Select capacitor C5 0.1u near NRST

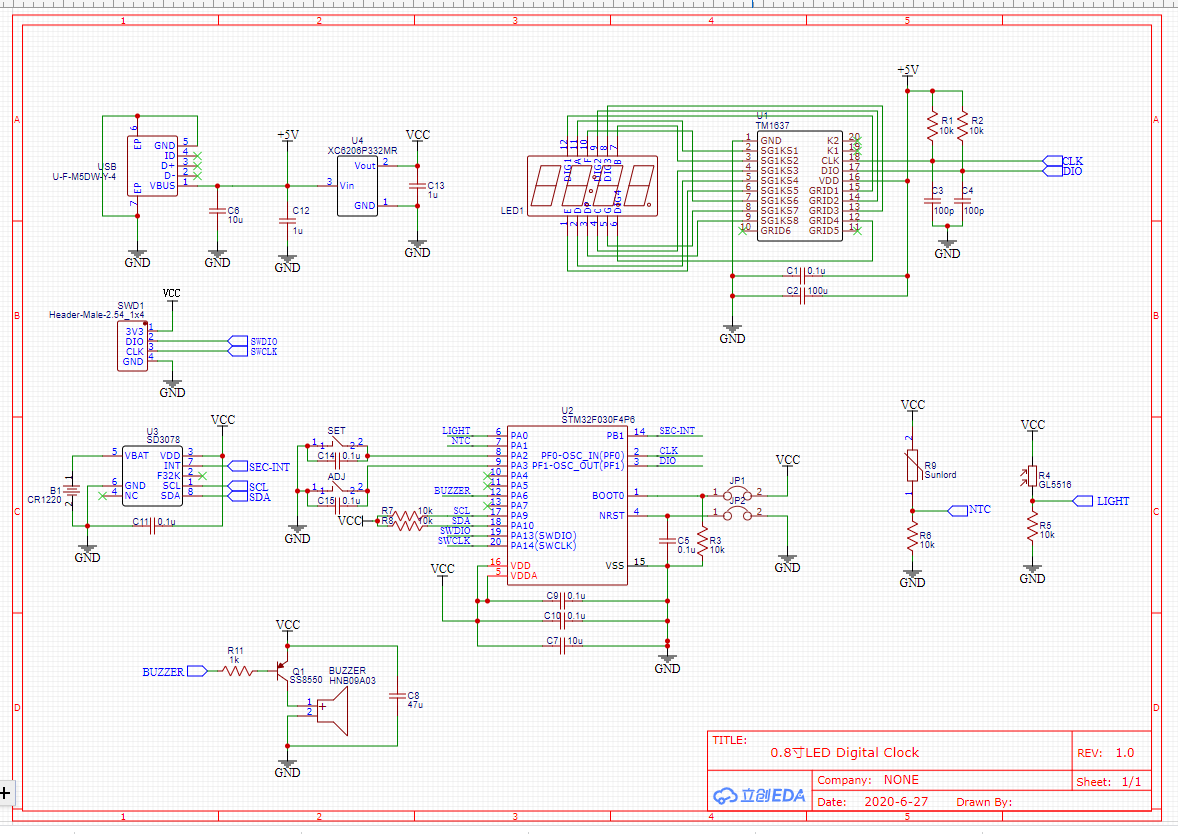click(x=667, y=540)
